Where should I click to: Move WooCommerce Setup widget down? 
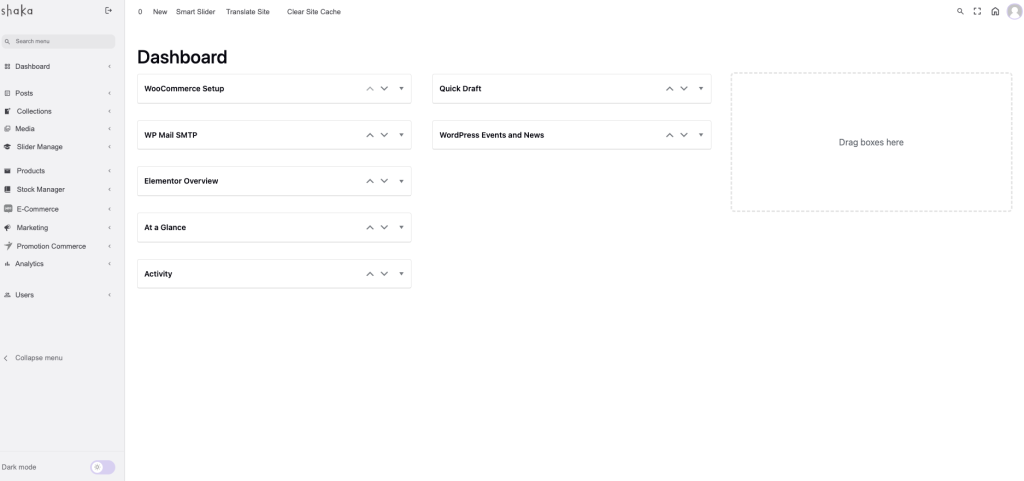(x=384, y=89)
